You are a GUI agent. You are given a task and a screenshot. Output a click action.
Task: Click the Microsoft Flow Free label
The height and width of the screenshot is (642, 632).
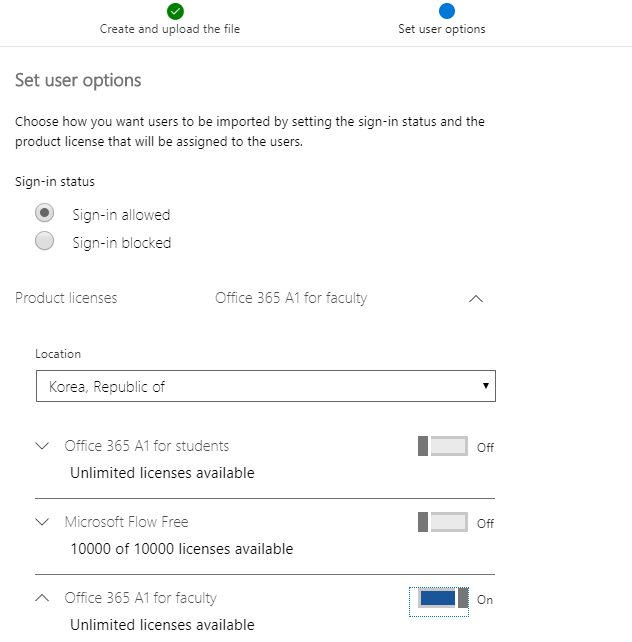tap(126, 522)
